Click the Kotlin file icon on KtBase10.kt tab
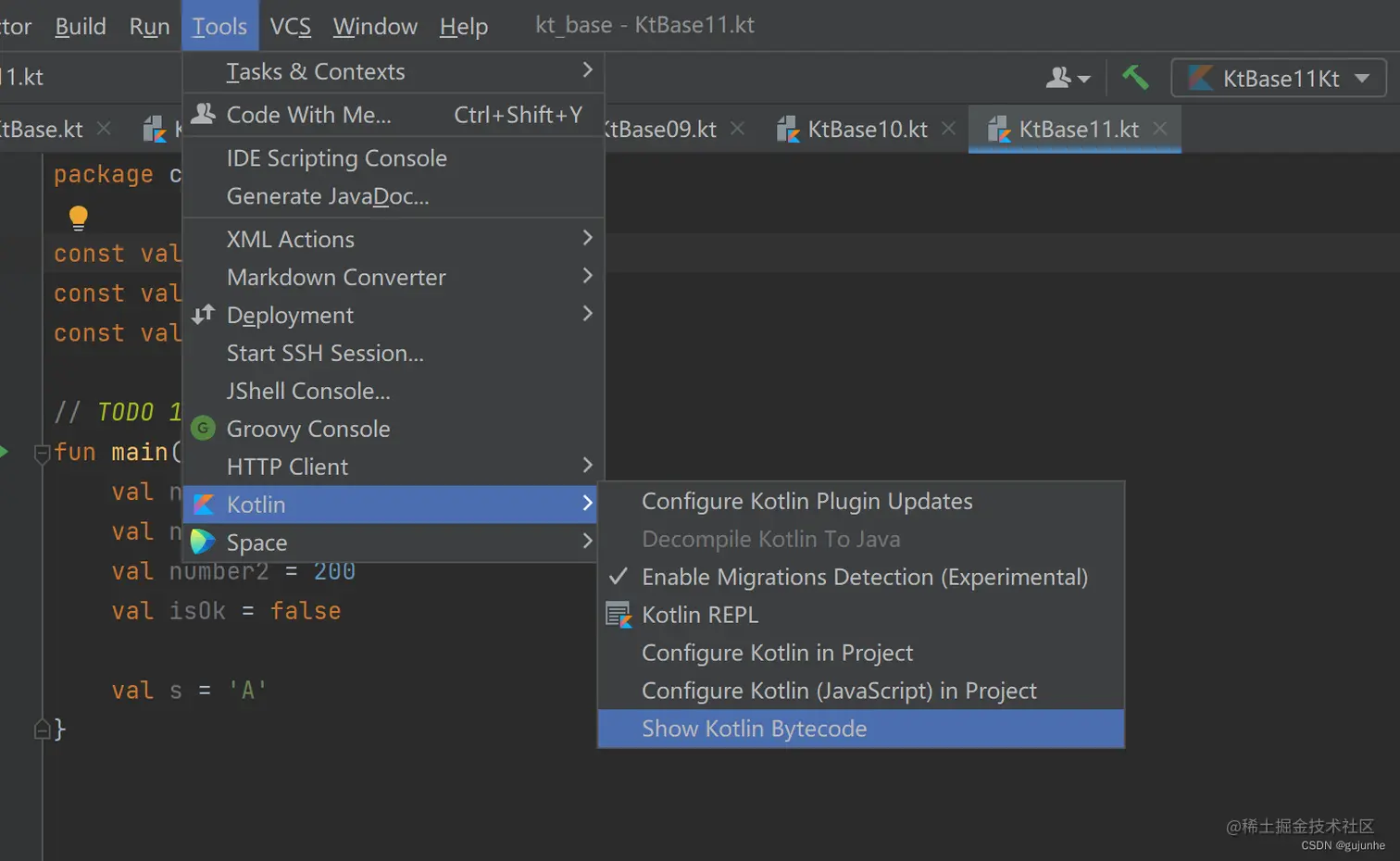This screenshot has height=861, width=1400. pos(787,130)
